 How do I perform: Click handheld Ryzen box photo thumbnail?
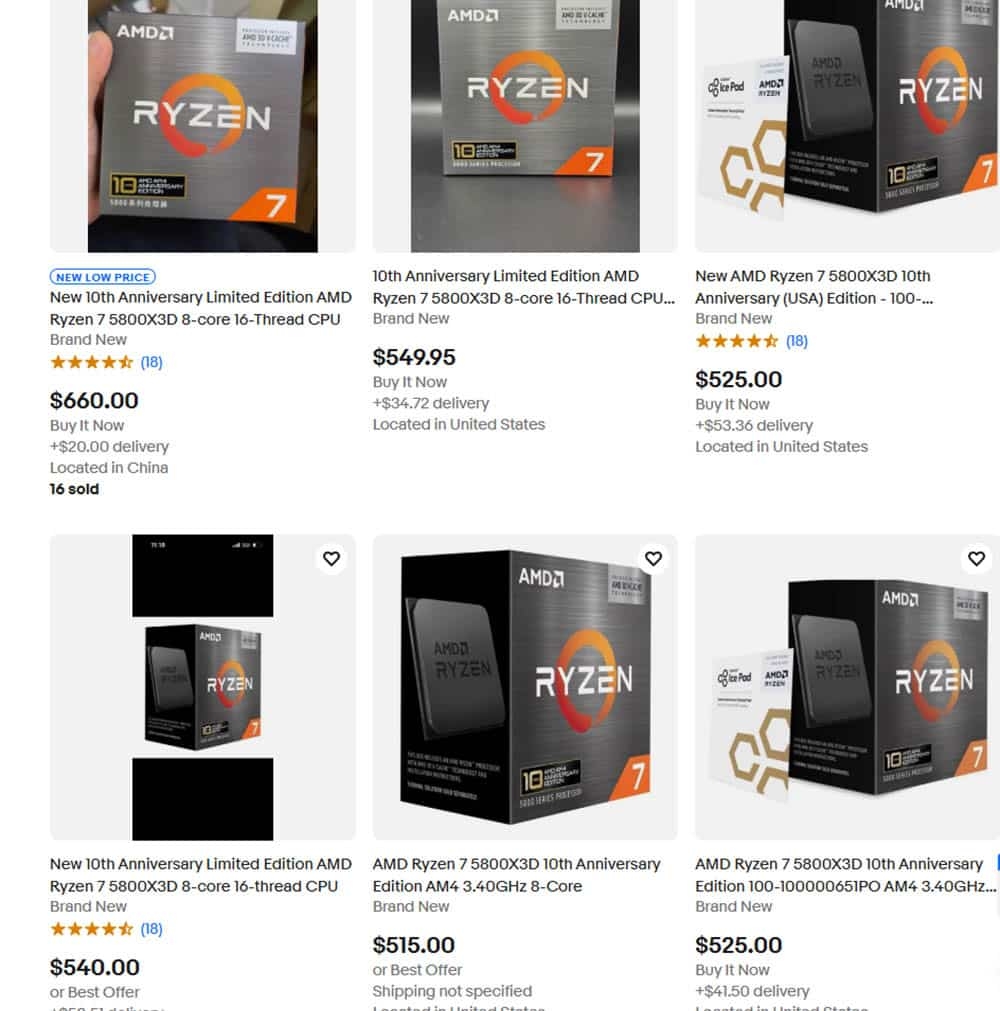point(202,126)
